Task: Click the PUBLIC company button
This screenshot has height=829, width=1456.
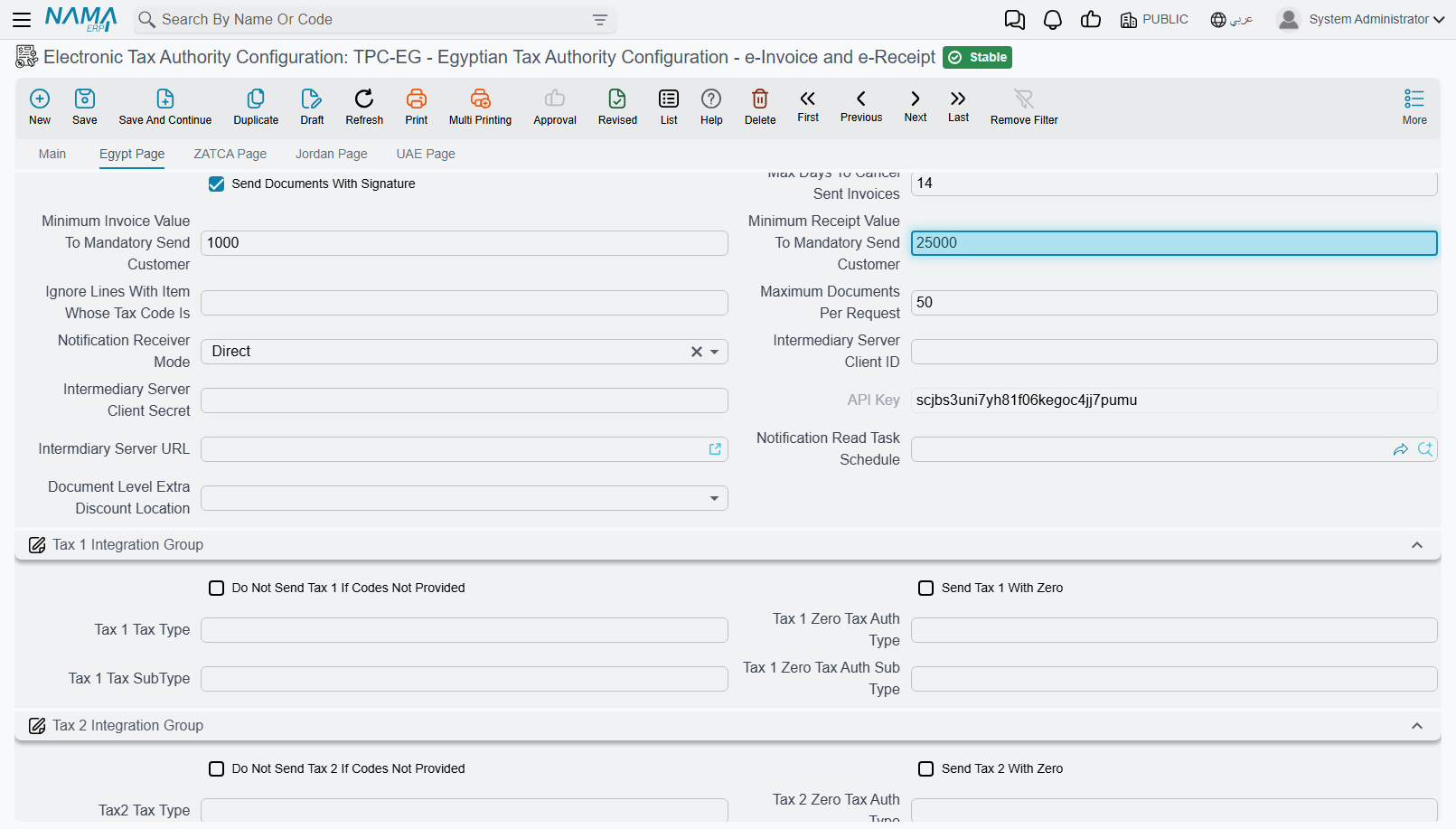Action: 1154,20
